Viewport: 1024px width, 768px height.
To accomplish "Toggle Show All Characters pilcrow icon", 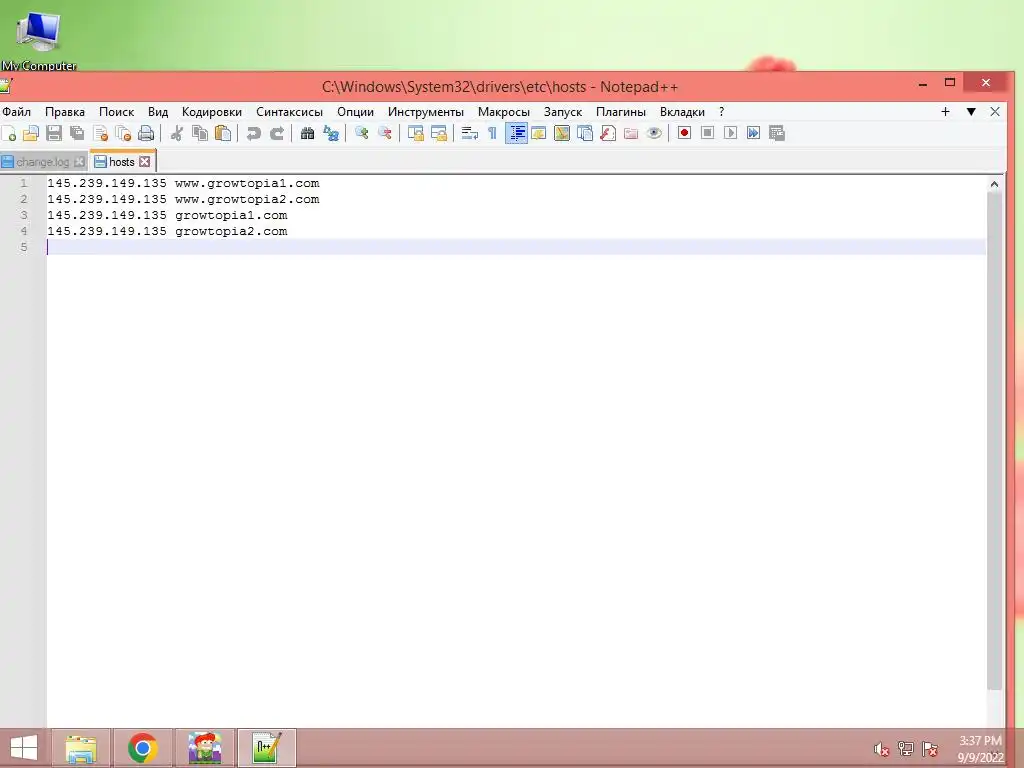I will [492, 133].
